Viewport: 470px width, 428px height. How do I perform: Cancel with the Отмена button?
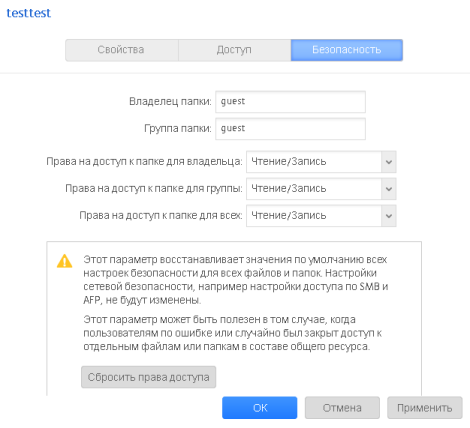[342, 408]
